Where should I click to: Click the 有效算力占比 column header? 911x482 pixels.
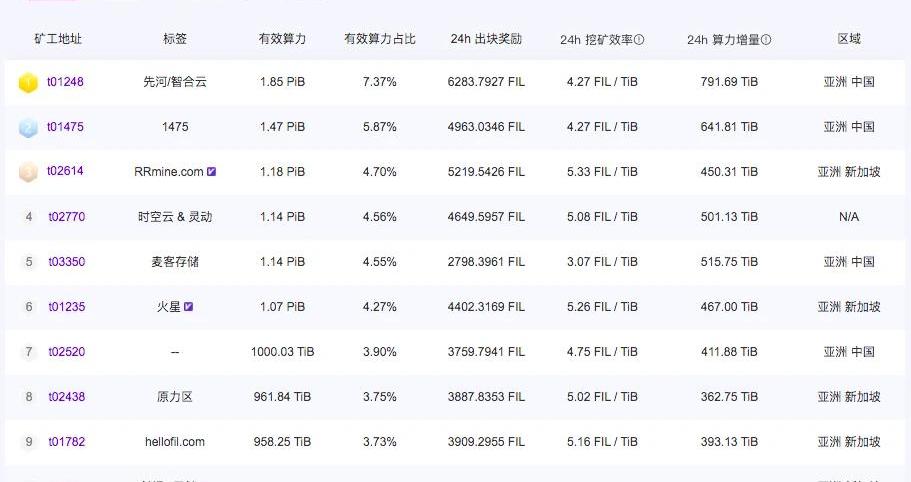tap(380, 39)
